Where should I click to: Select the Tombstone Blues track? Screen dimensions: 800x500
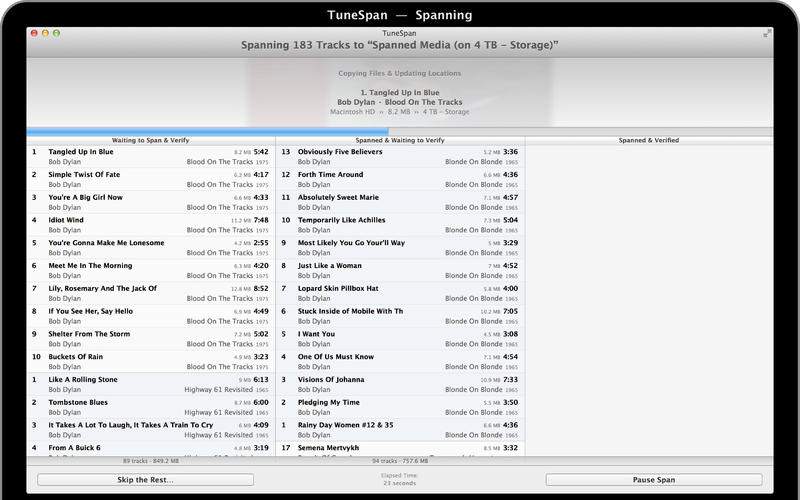coord(151,407)
